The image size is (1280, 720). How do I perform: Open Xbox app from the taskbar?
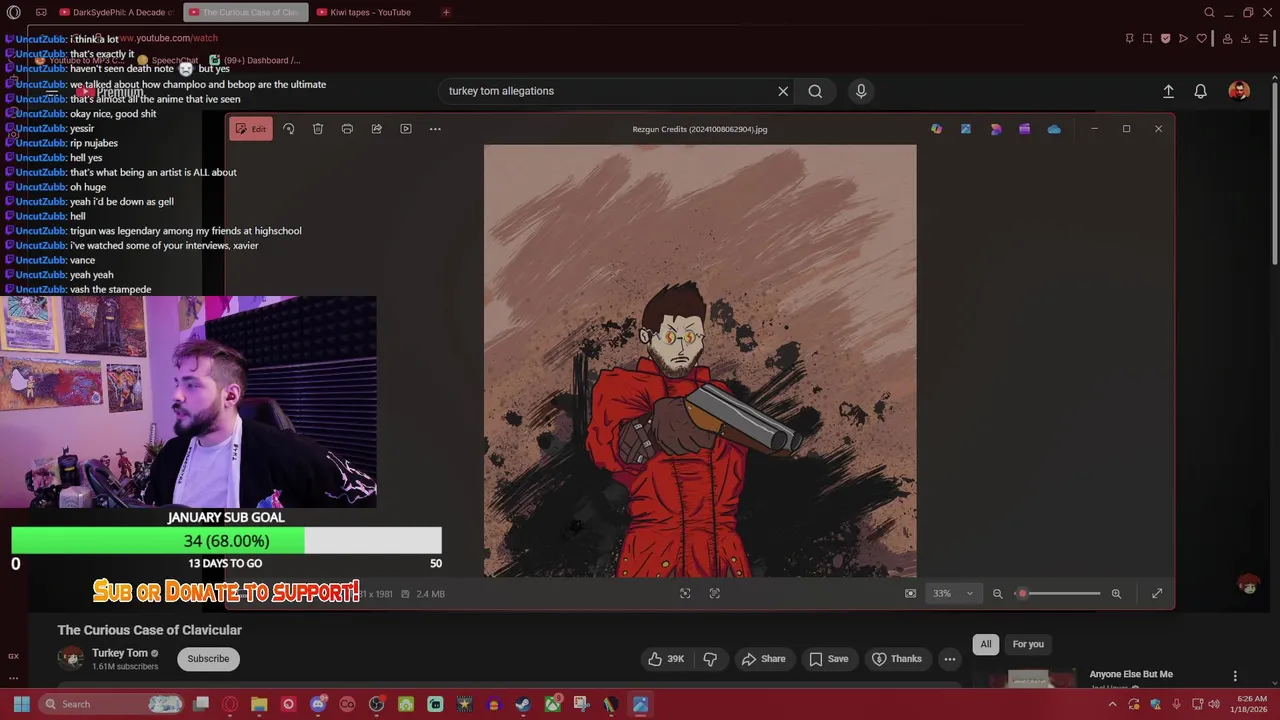click(x=553, y=704)
